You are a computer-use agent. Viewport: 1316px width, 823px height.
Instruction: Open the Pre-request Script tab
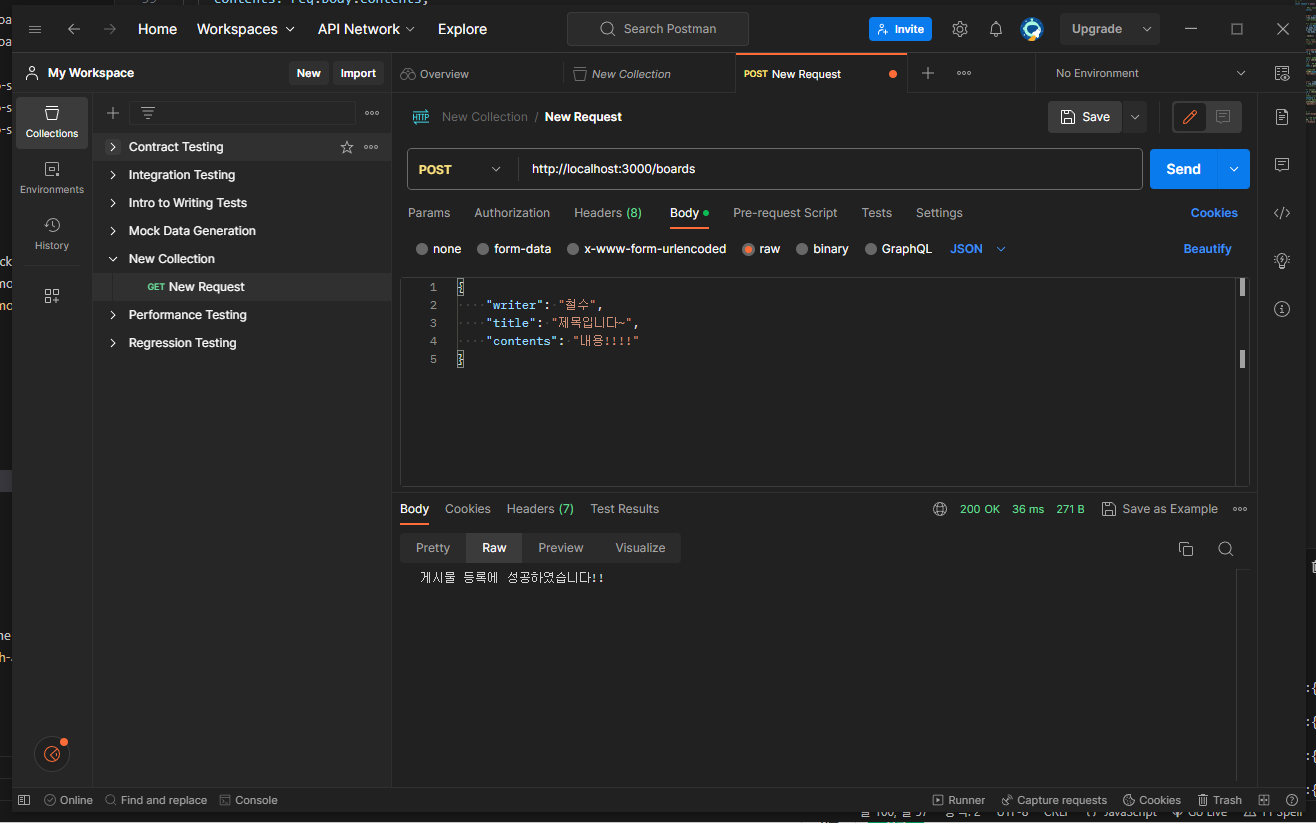click(x=785, y=213)
